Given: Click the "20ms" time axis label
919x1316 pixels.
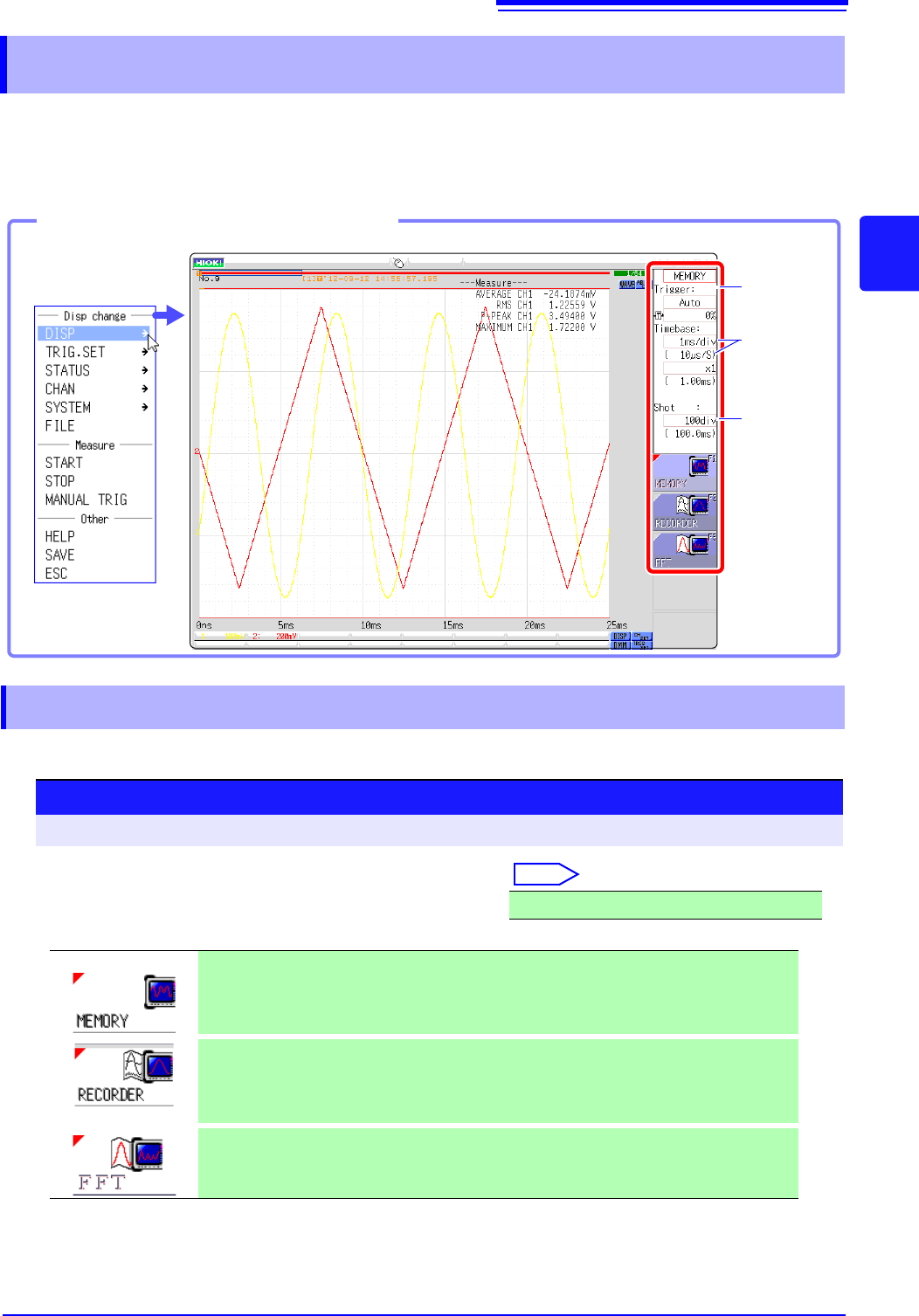Looking at the screenshot, I should (535, 625).
